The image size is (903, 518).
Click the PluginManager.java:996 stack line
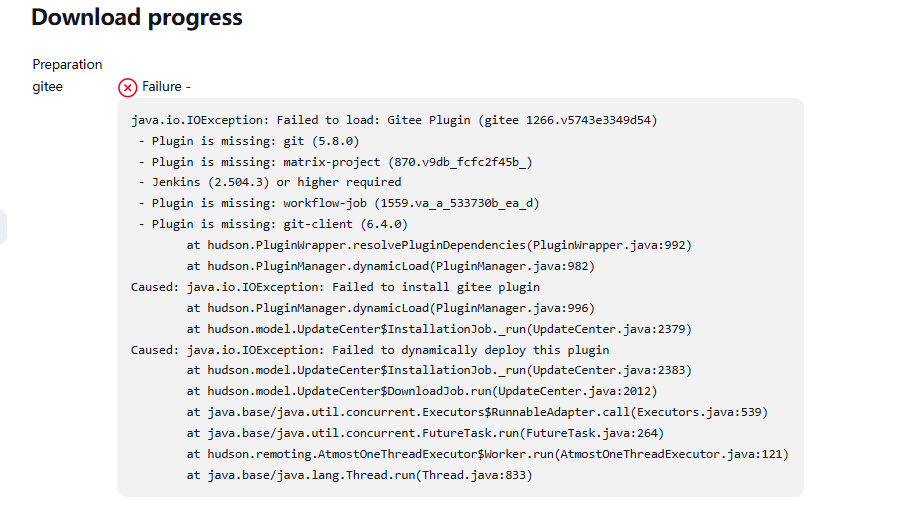coord(391,308)
